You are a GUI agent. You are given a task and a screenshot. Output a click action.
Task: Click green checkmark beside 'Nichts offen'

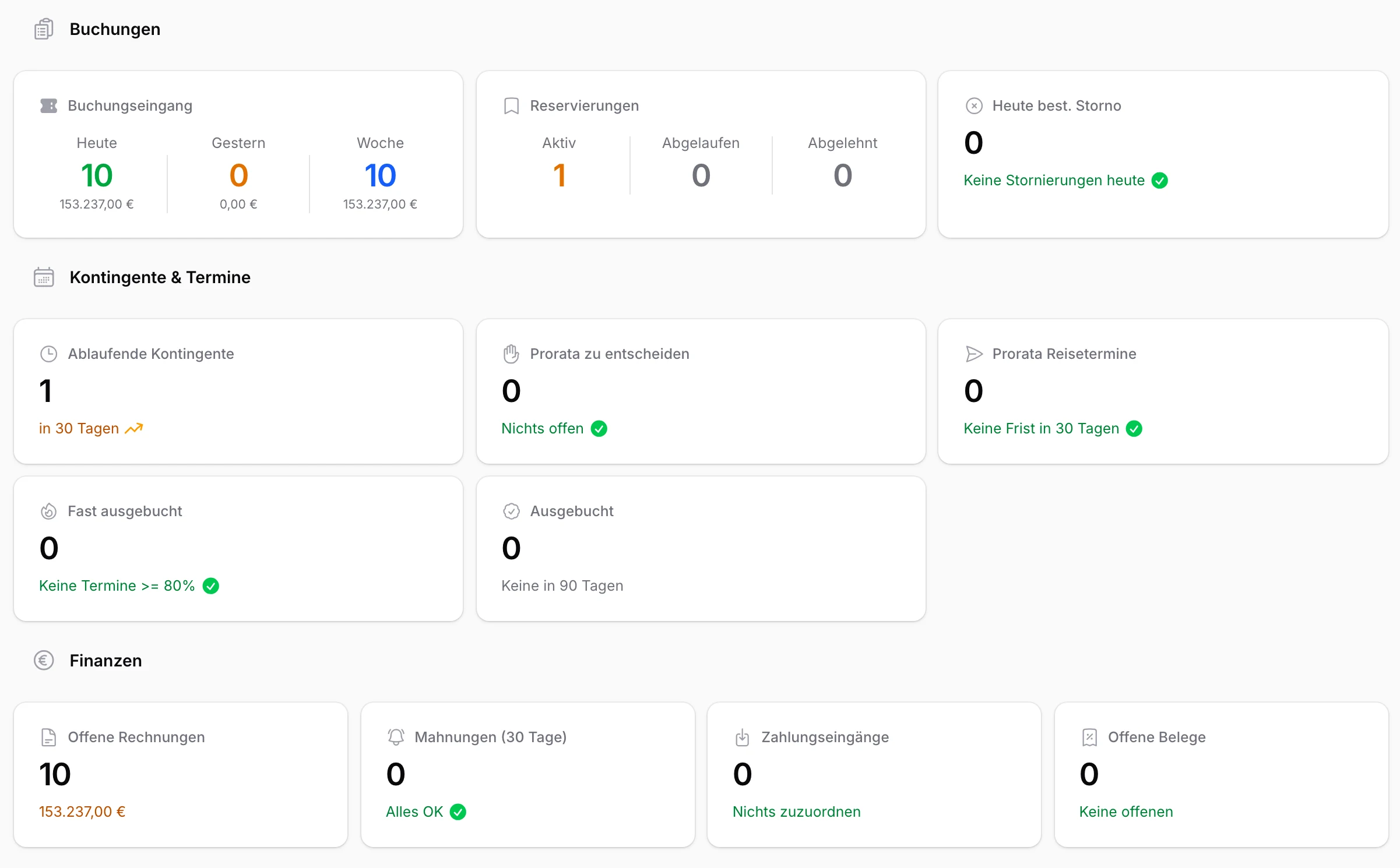click(599, 429)
